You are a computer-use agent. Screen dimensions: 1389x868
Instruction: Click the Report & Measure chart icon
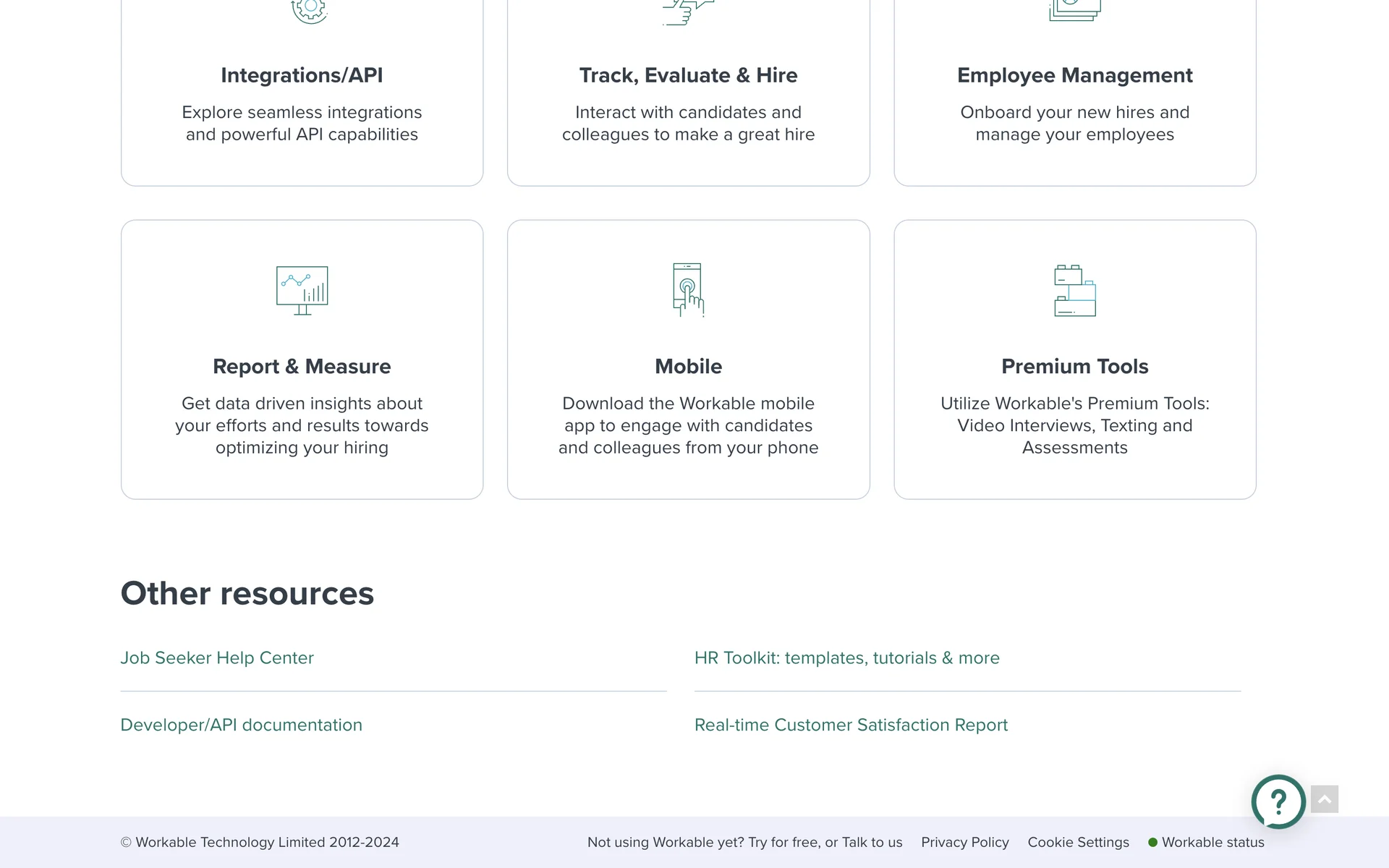302,290
